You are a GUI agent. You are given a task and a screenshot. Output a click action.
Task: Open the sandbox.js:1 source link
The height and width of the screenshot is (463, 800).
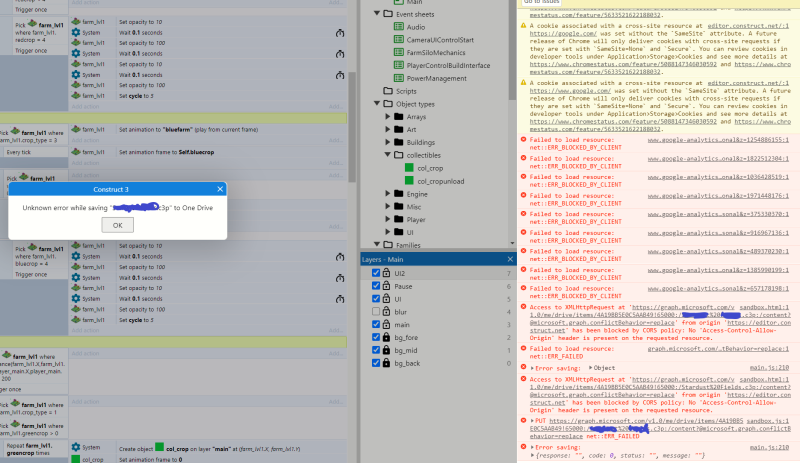(x=767, y=421)
